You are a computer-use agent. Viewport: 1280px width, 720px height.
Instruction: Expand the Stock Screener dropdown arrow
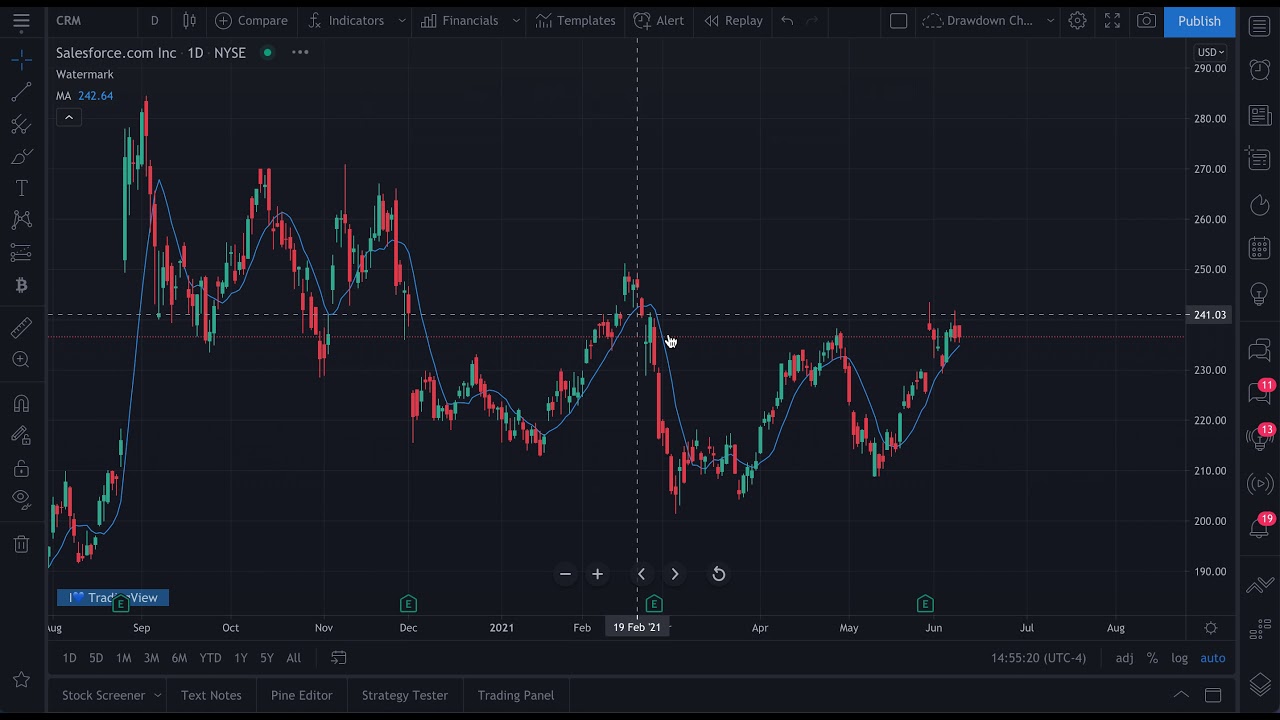pyautogui.click(x=157, y=695)
